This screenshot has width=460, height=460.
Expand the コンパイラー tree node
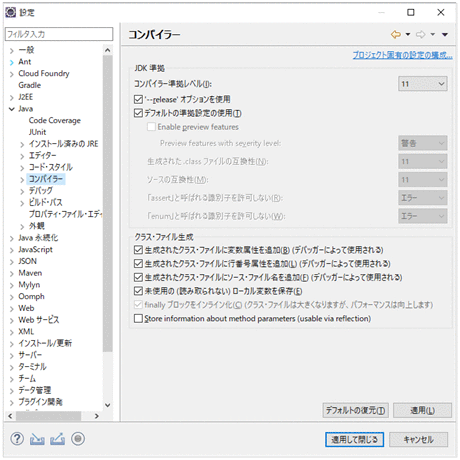tap(22, 180)
